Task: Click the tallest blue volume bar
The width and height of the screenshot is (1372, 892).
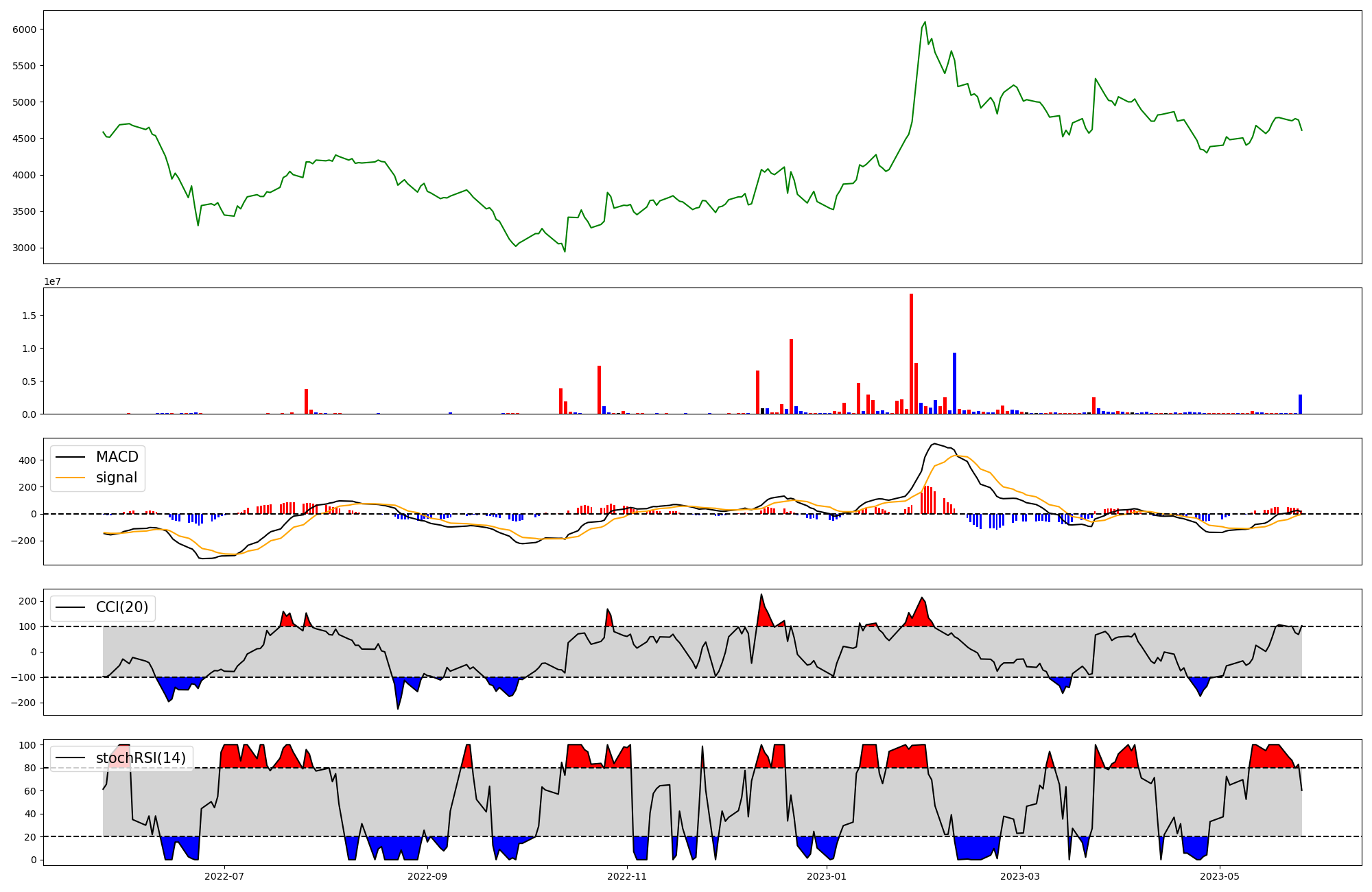Action: [x=954, y=384]
